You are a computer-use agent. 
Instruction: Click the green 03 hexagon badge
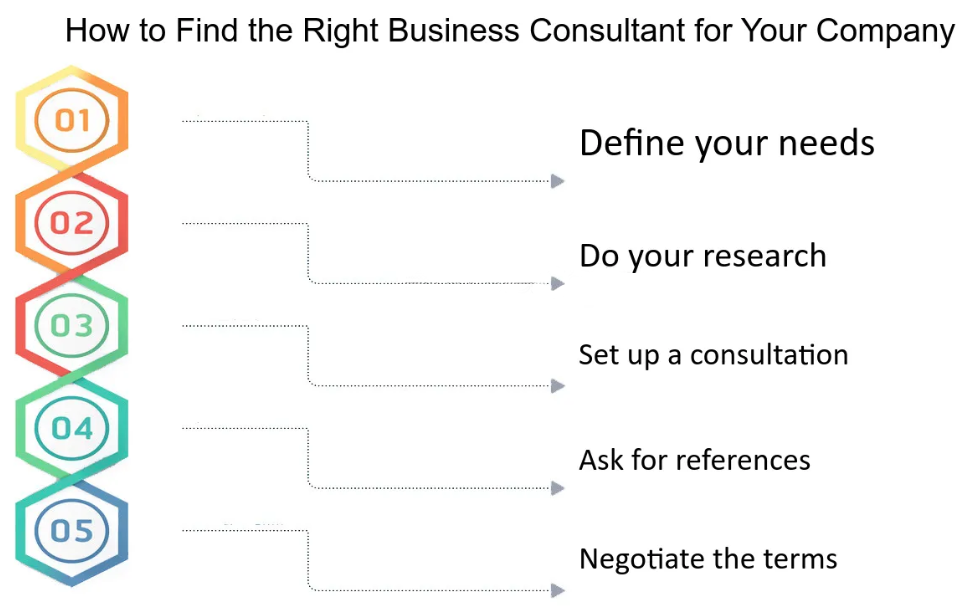(x=72, y=325)
